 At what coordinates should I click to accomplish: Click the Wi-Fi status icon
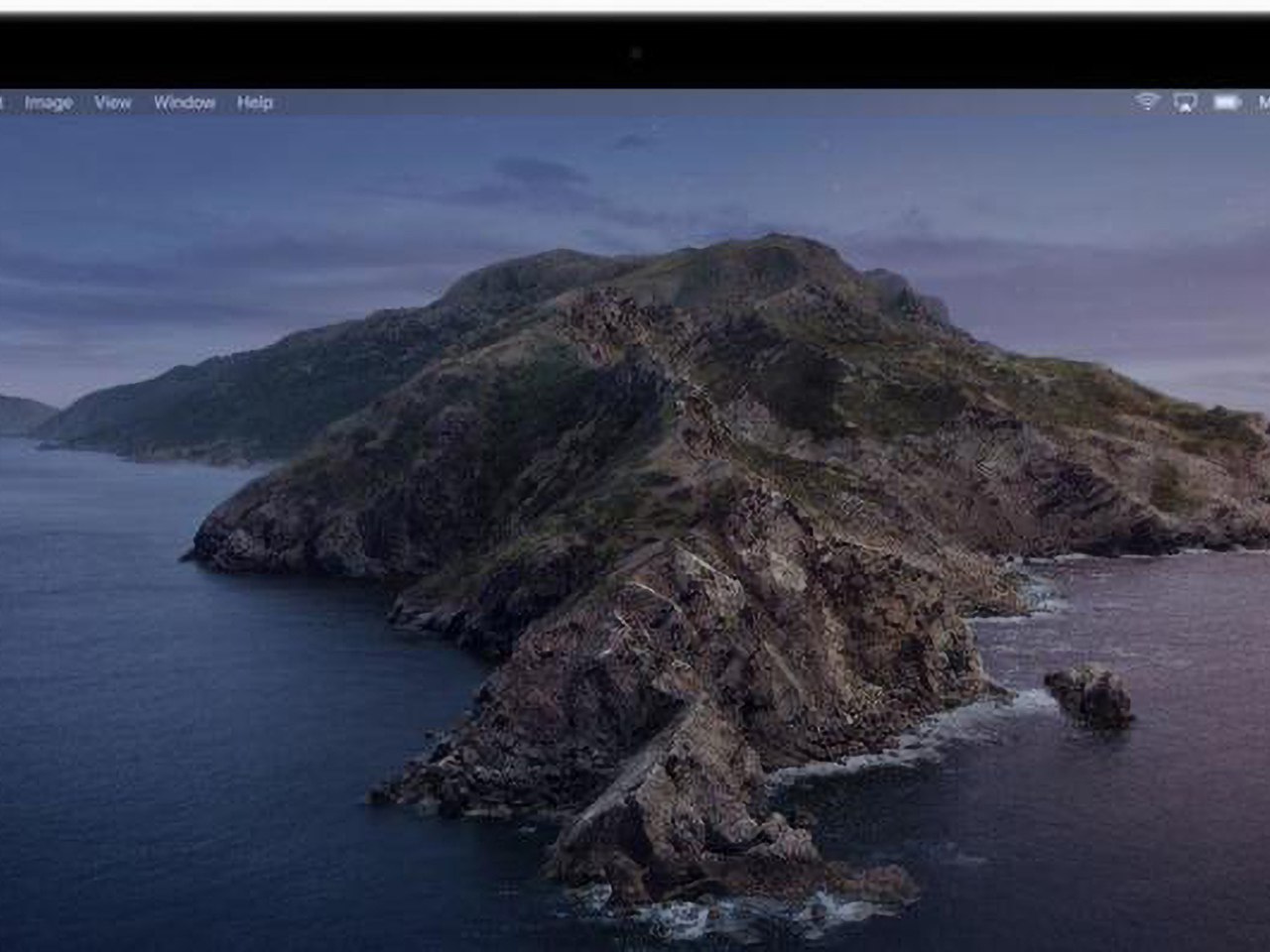click(x=1147, y=101)
